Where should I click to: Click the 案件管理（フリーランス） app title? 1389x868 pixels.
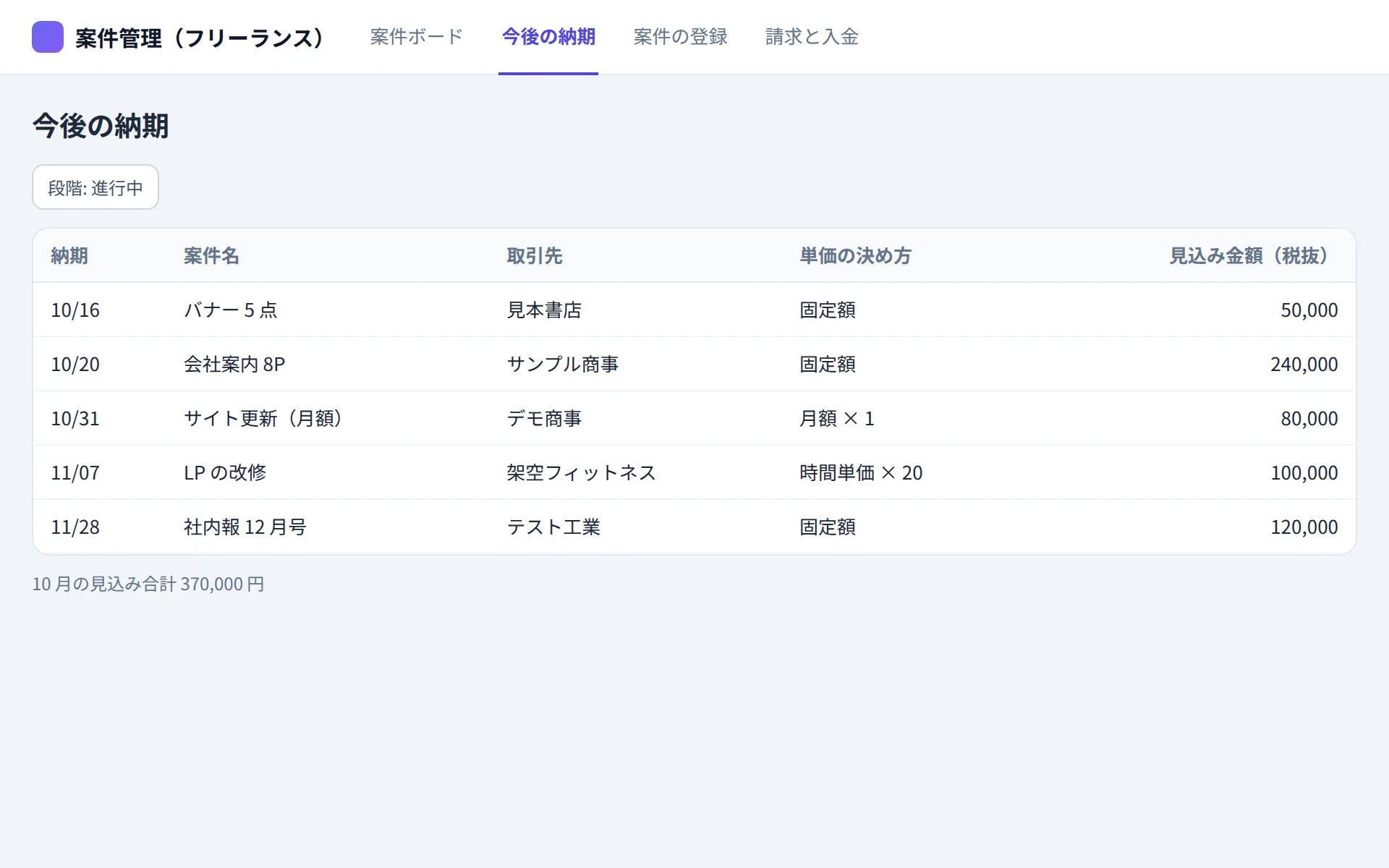click(200, 38)
